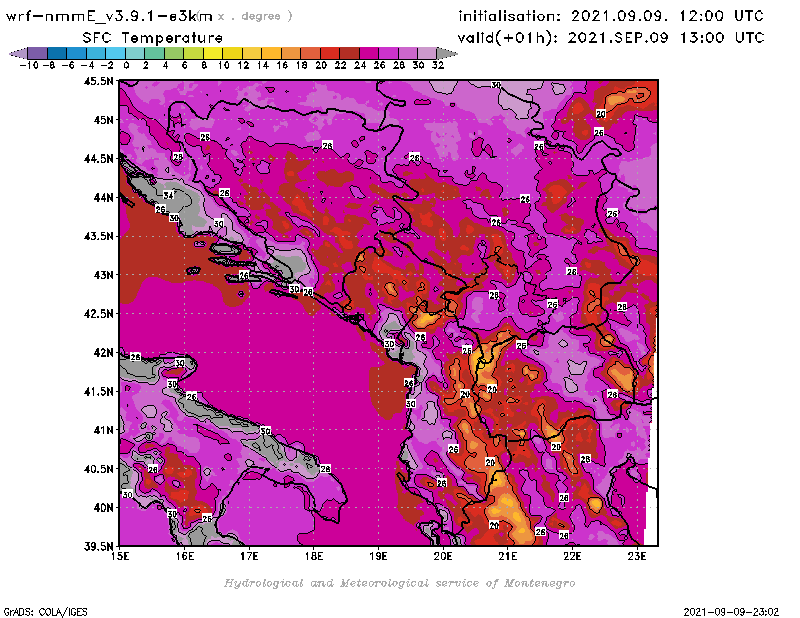
Task: Click the '40N' latitude axis label
Action: click(x=103, y=508)
